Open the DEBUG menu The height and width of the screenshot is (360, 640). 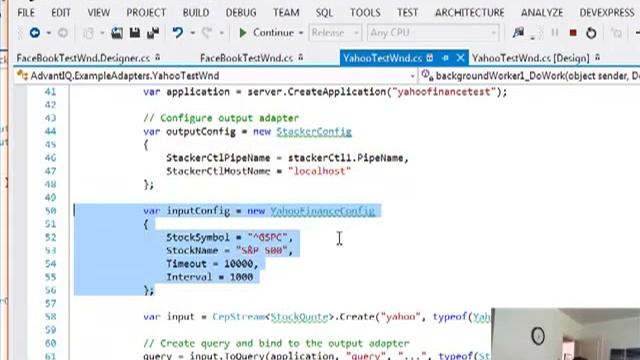coord(241,13)
